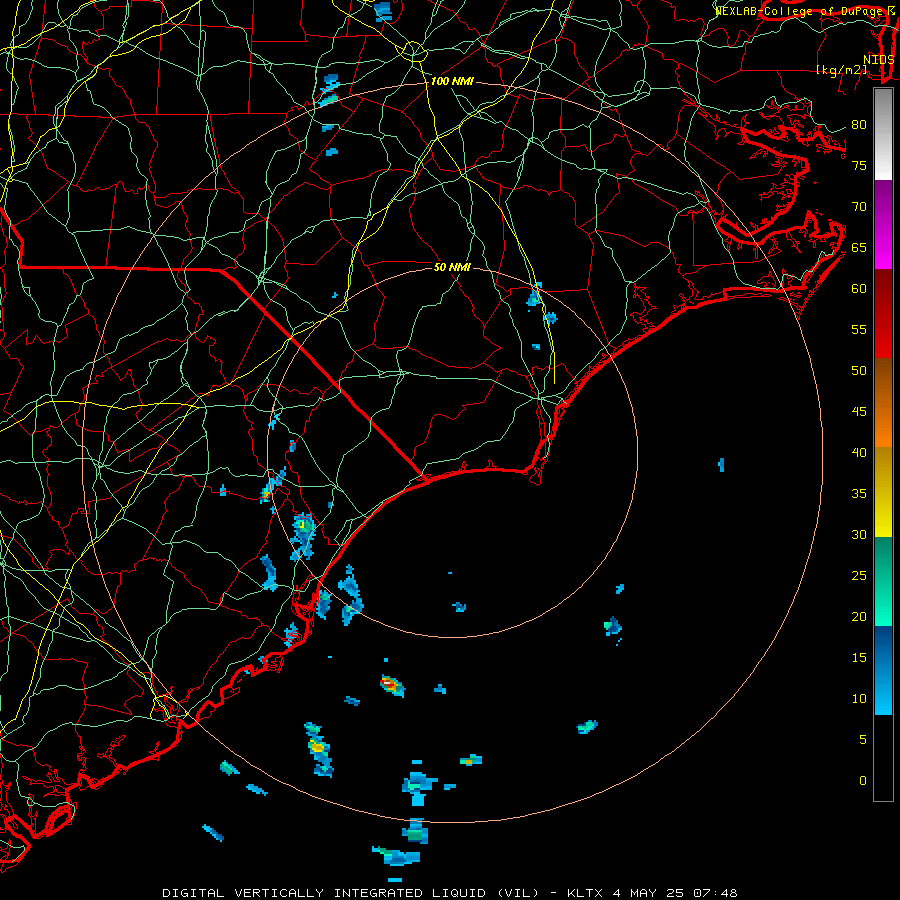Image resolution: width=900 pixels, height=900 pixels.
Task: Click the 80 value on the color scale
Action: (x=859, y=125)
